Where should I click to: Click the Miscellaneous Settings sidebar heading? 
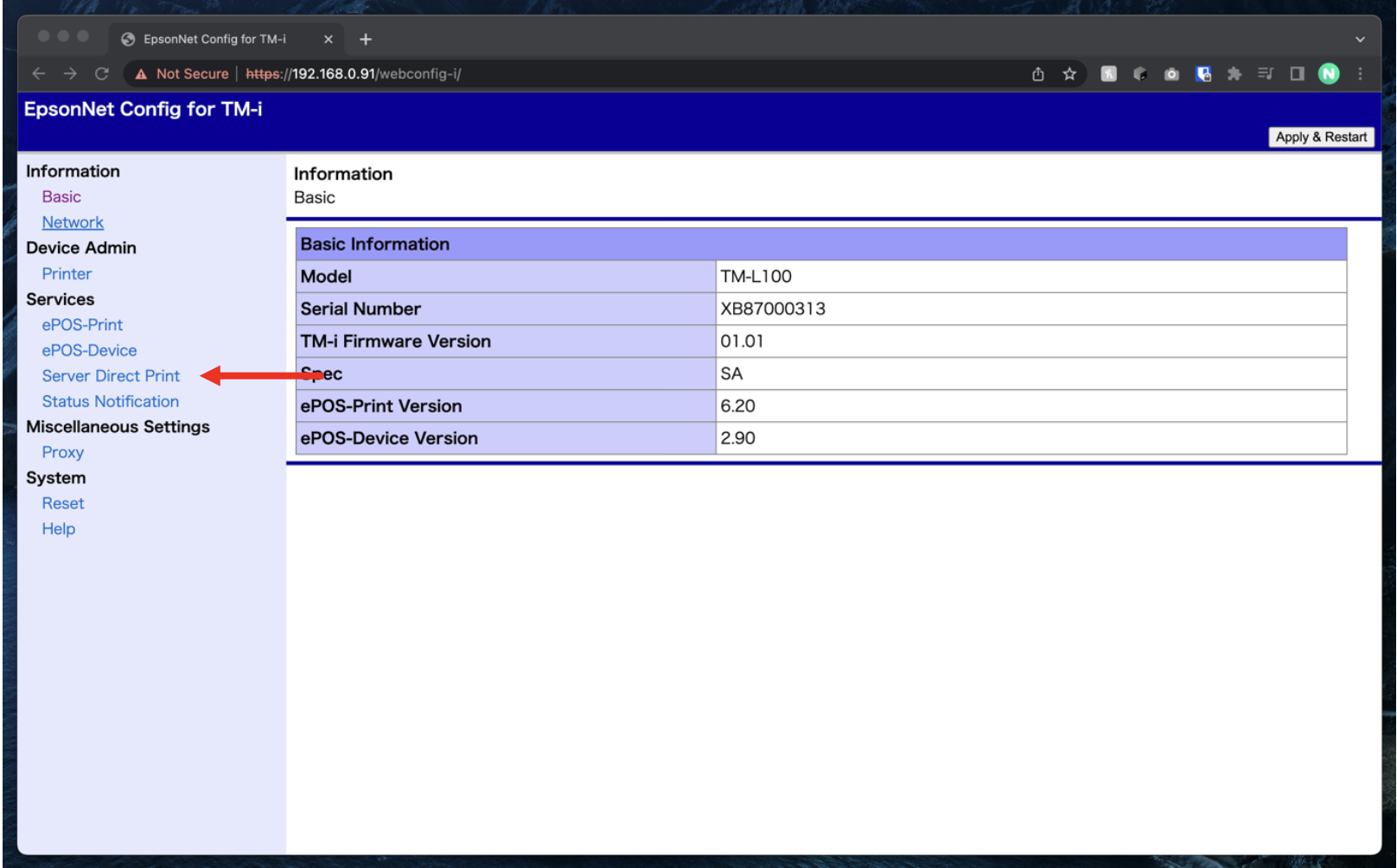pos(118,427)
